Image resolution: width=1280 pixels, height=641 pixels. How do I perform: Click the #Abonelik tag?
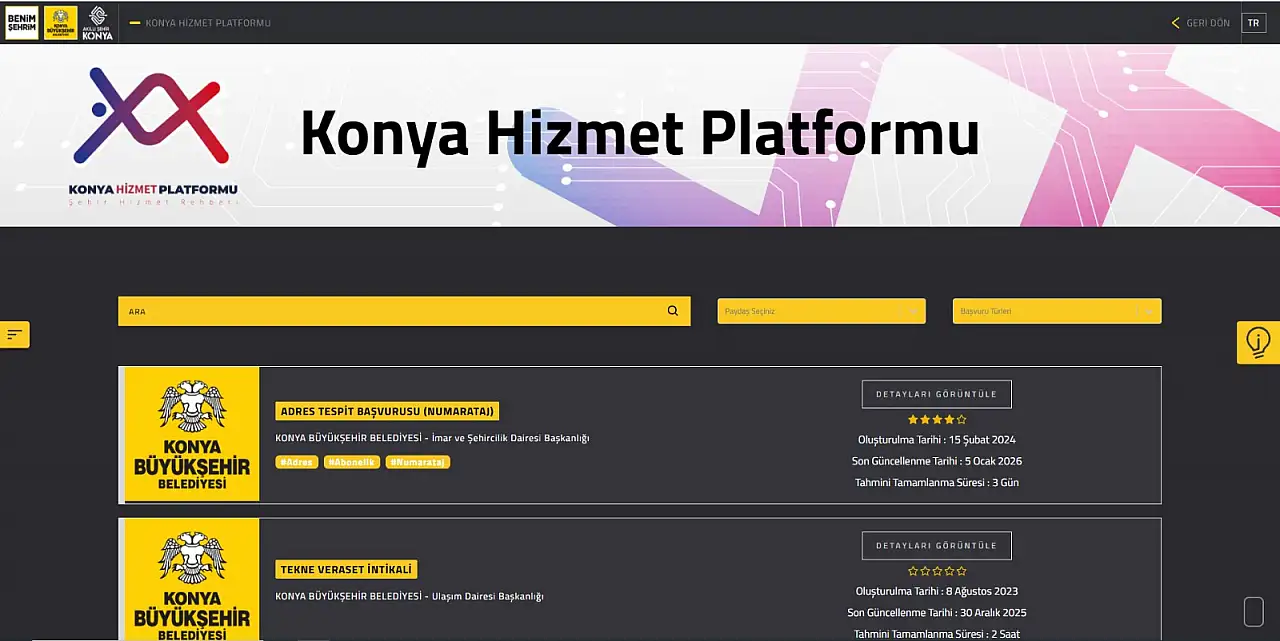(x=351, y=461)
